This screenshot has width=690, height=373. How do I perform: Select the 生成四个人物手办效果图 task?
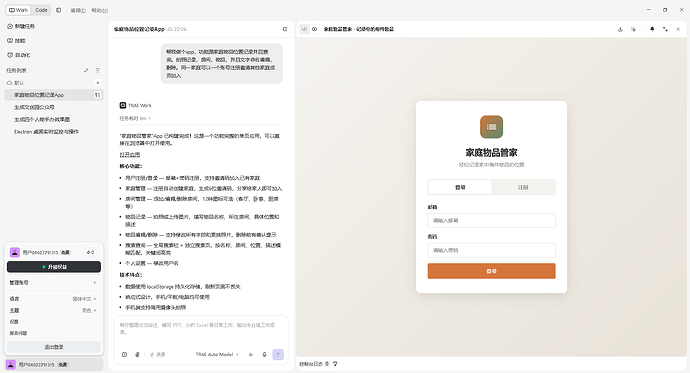point(42,120)
